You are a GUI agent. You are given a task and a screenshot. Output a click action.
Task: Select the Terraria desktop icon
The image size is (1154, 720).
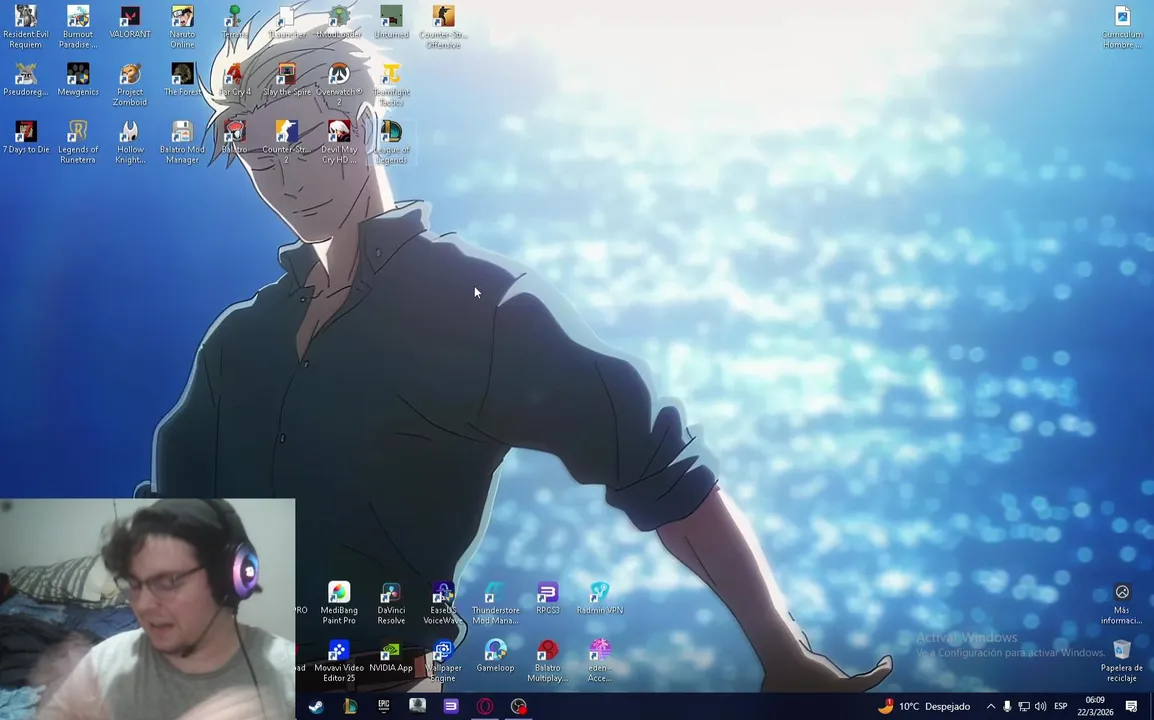(235, 22)
